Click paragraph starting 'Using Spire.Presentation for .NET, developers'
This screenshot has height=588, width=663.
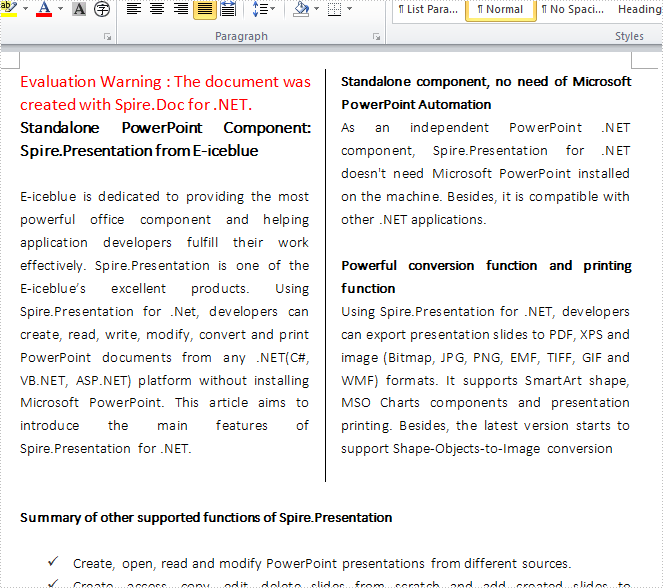pos(485,380)
